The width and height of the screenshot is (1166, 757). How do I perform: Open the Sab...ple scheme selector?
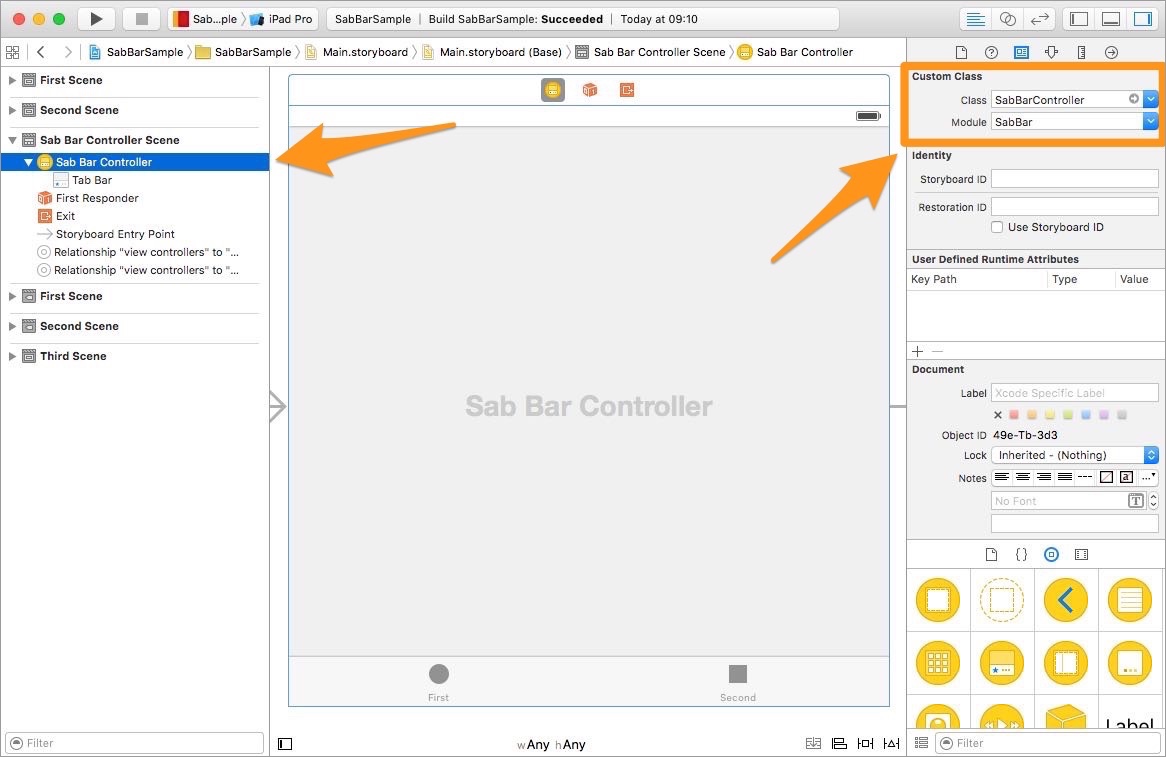[204, 19]
